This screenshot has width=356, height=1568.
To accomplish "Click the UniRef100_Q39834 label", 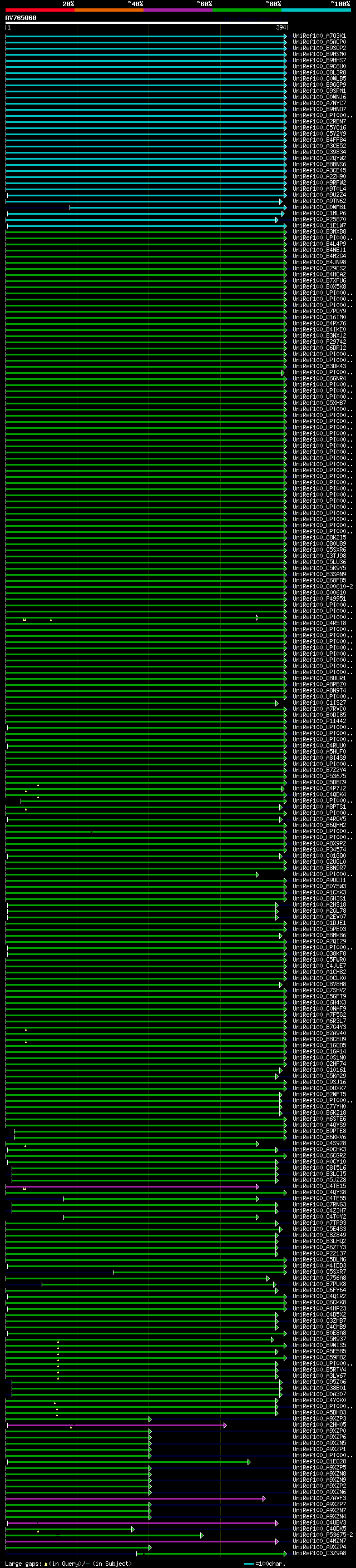I will coord(319,152).
